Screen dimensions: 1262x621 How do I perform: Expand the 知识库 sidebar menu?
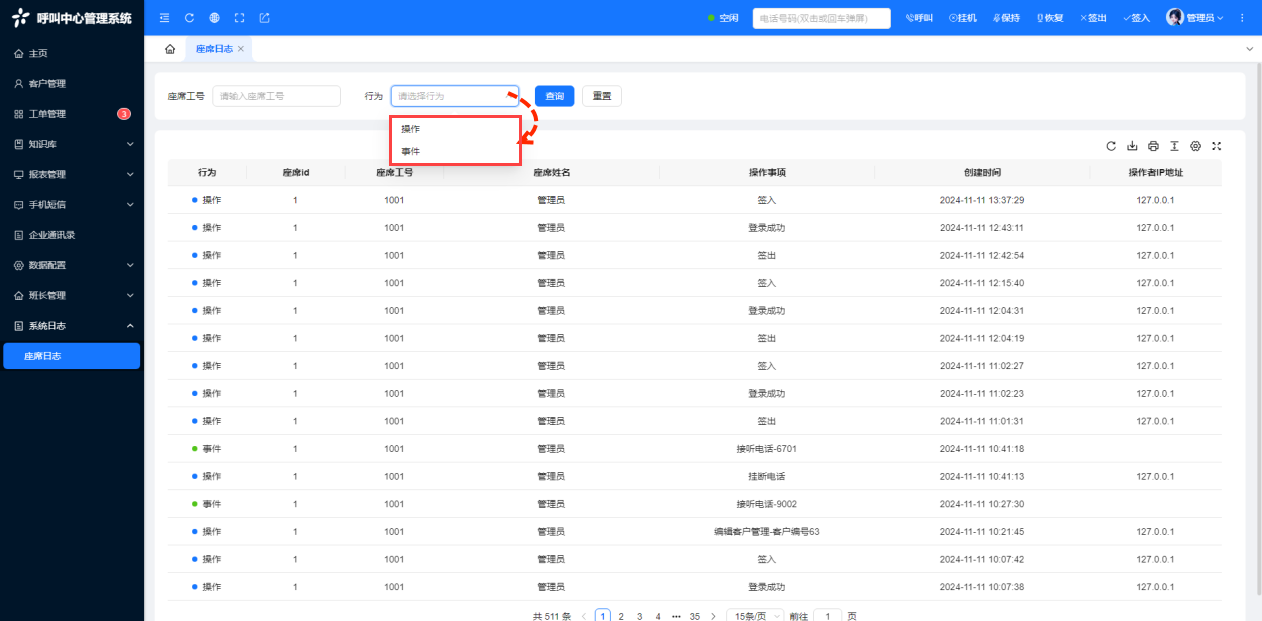(72, 144)
